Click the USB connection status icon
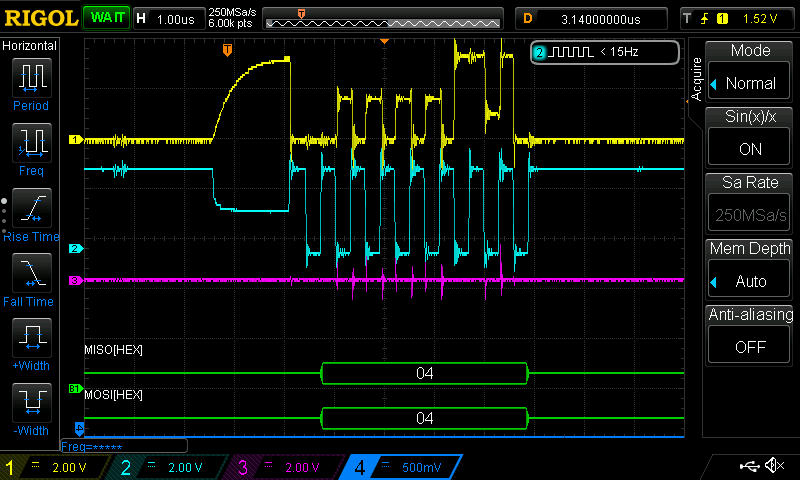The image size is (800, 480). (x=748, y=465)
